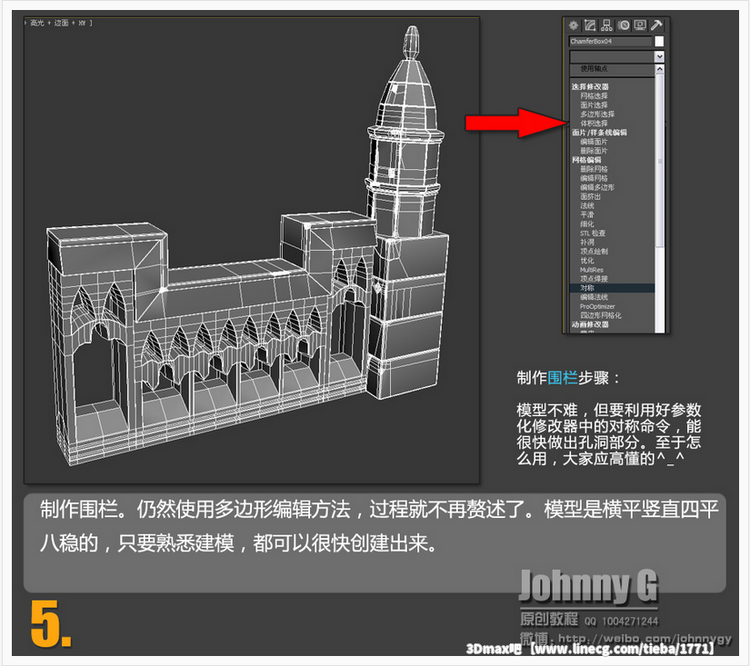
Task: Select 多边形选择 from the modifier list
Action: coord(598,114)
